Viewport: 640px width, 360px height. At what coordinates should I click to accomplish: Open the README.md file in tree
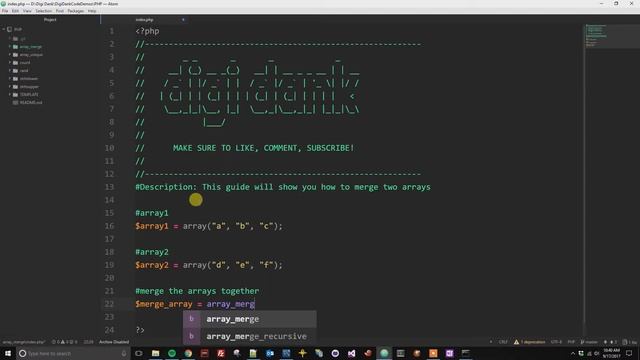tap(31, 102)
